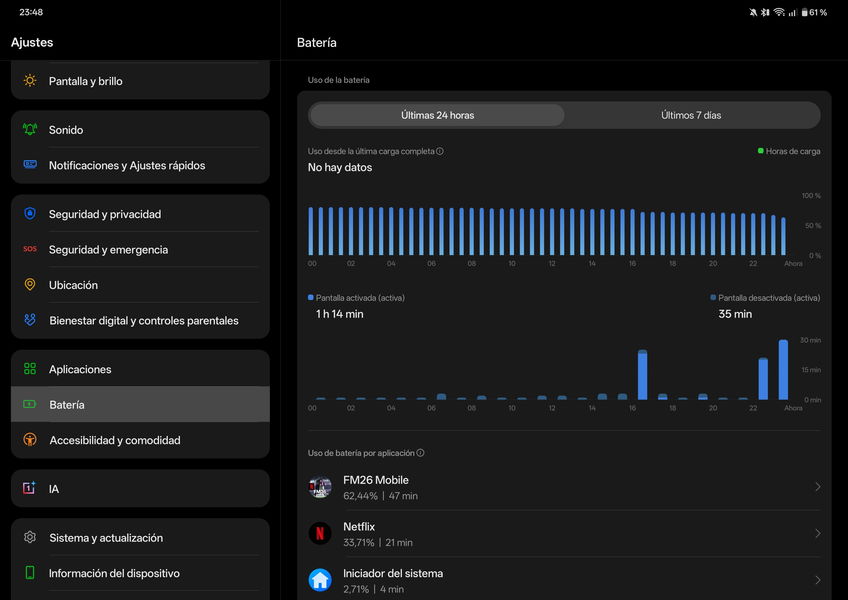
Task: Tap the Netflix app icon
Action: tap(320, 534)
